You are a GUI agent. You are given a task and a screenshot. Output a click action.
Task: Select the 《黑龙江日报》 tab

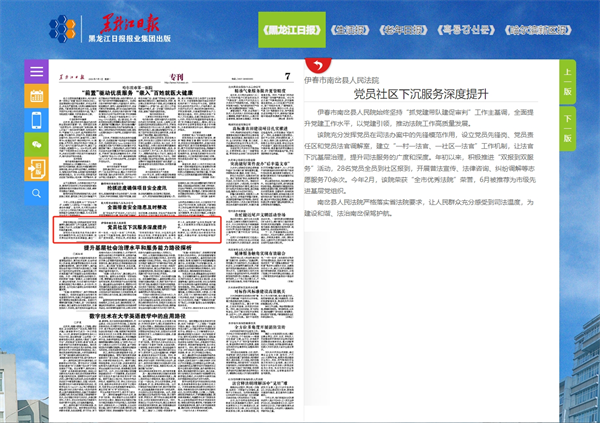coord(290,28)
